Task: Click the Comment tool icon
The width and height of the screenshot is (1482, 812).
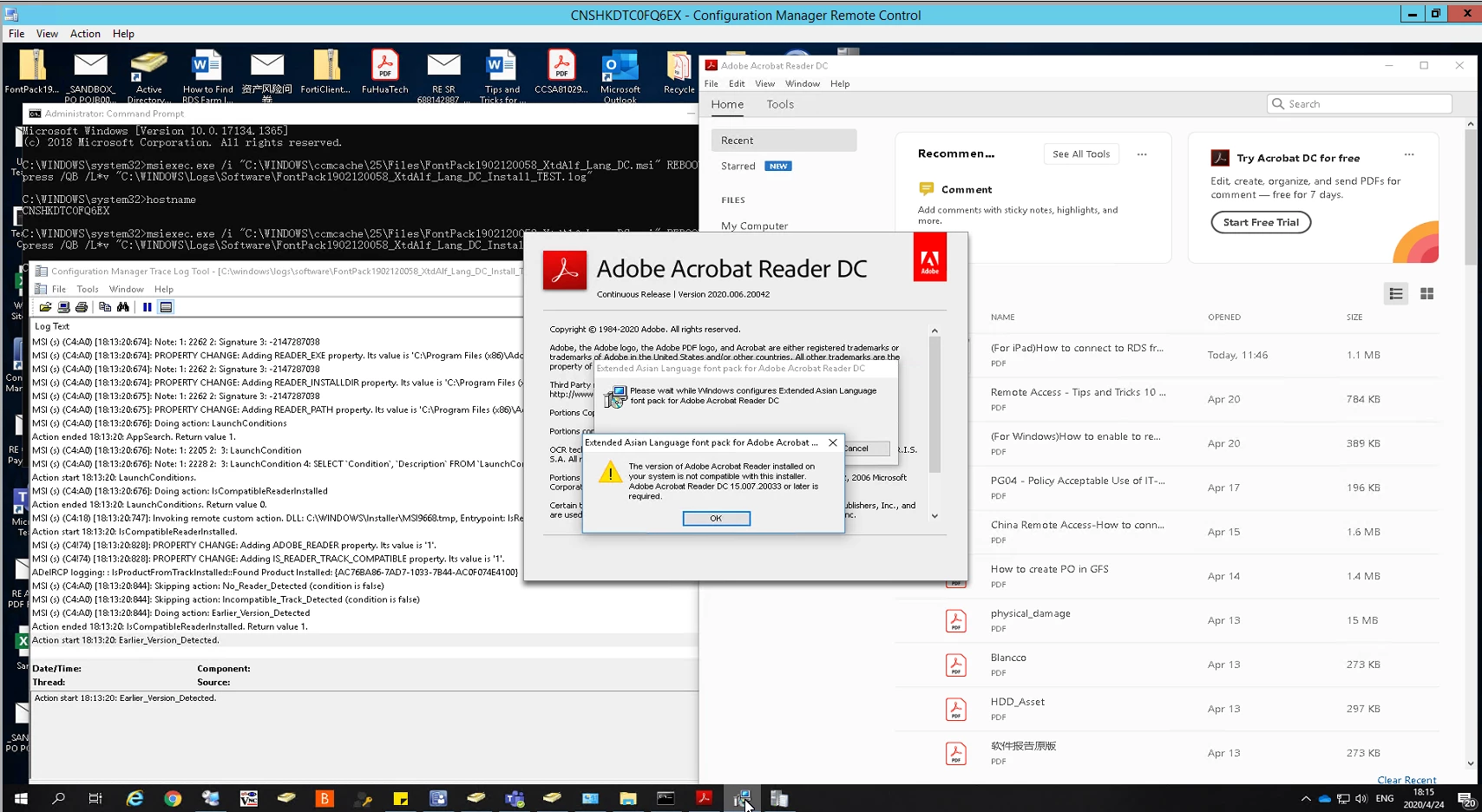Action: (x=927, y=189)
